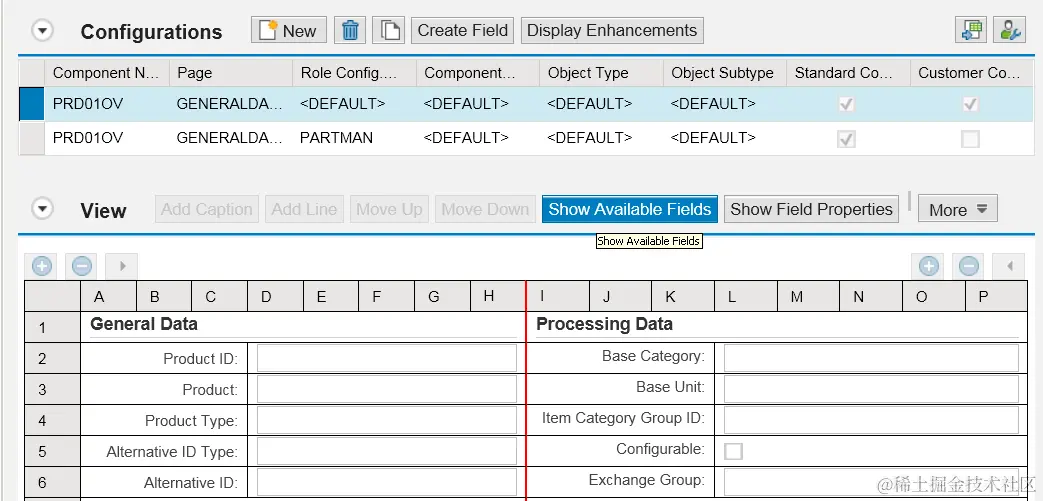The image size is (1043, 501).
Task: Toggle Customer Config checkbox in first row
Action: [x=970, y=104]
